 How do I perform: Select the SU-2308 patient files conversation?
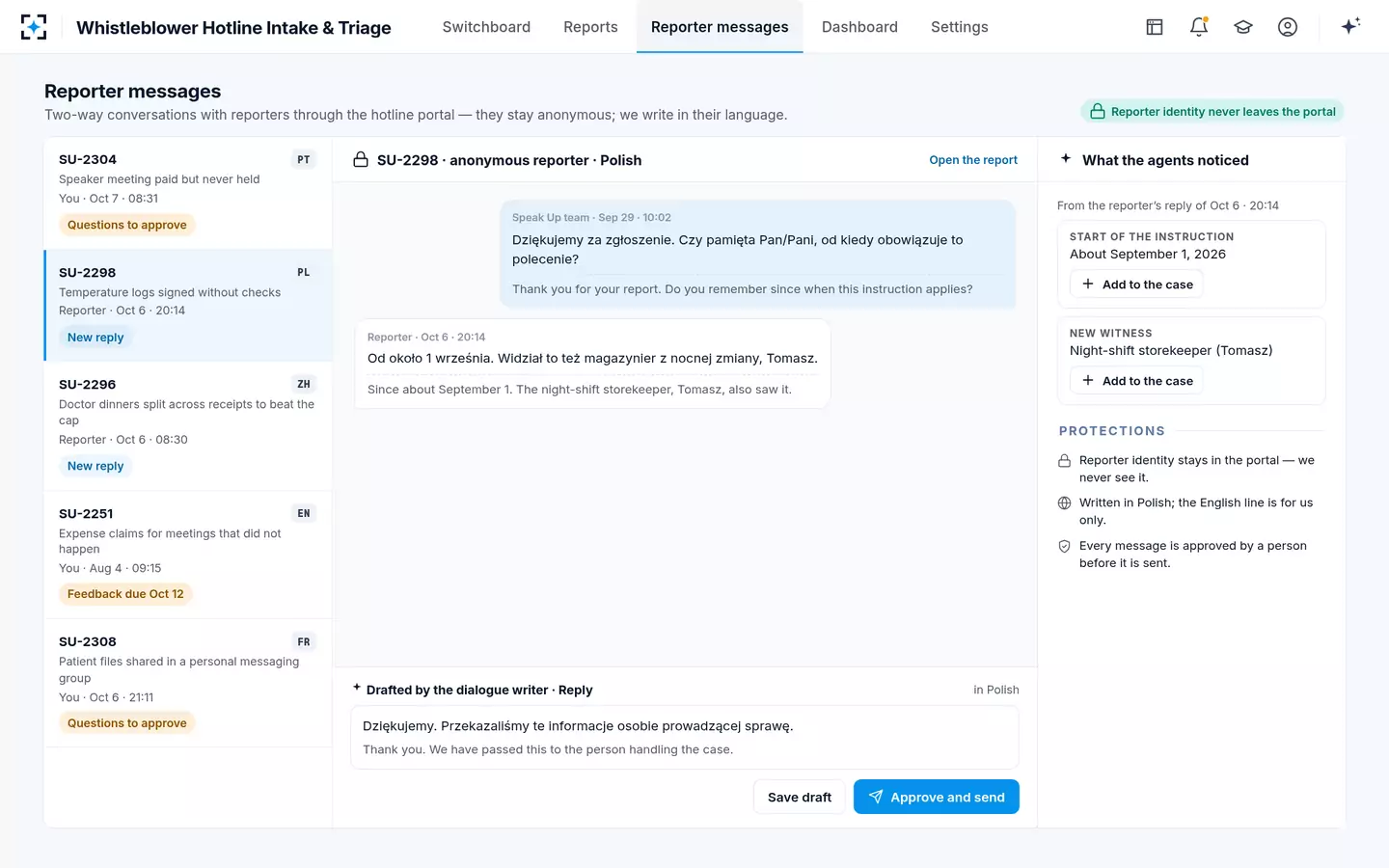pyautogui.click(x=188, y=683)
